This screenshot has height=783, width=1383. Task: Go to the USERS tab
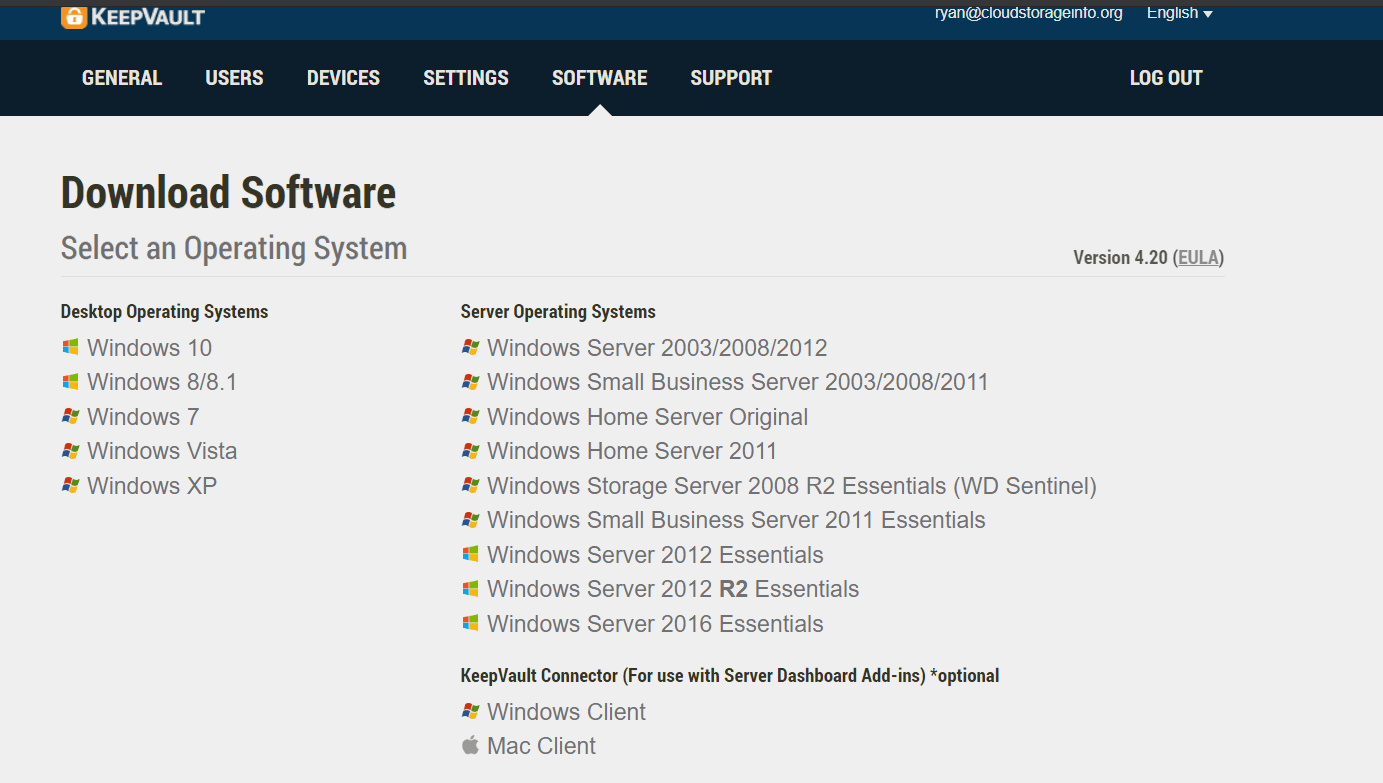pos(234,78)
